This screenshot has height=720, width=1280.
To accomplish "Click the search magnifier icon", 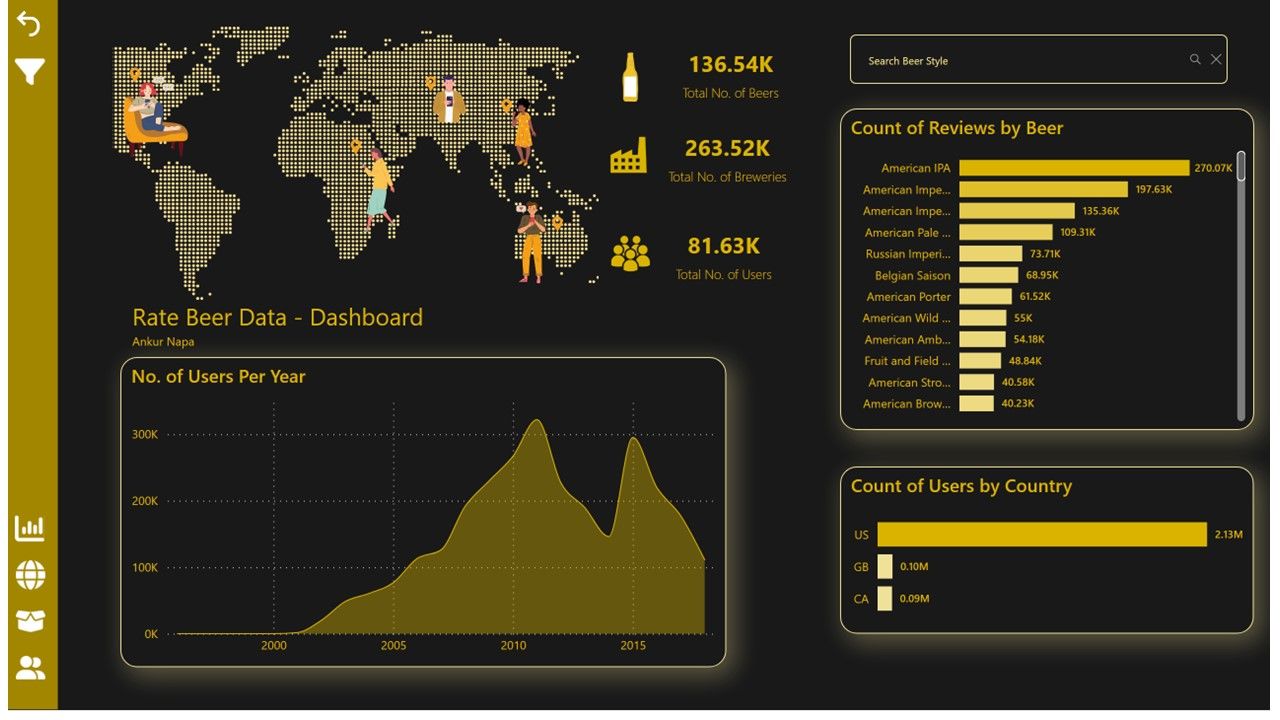I will (x=1195, y=60).
